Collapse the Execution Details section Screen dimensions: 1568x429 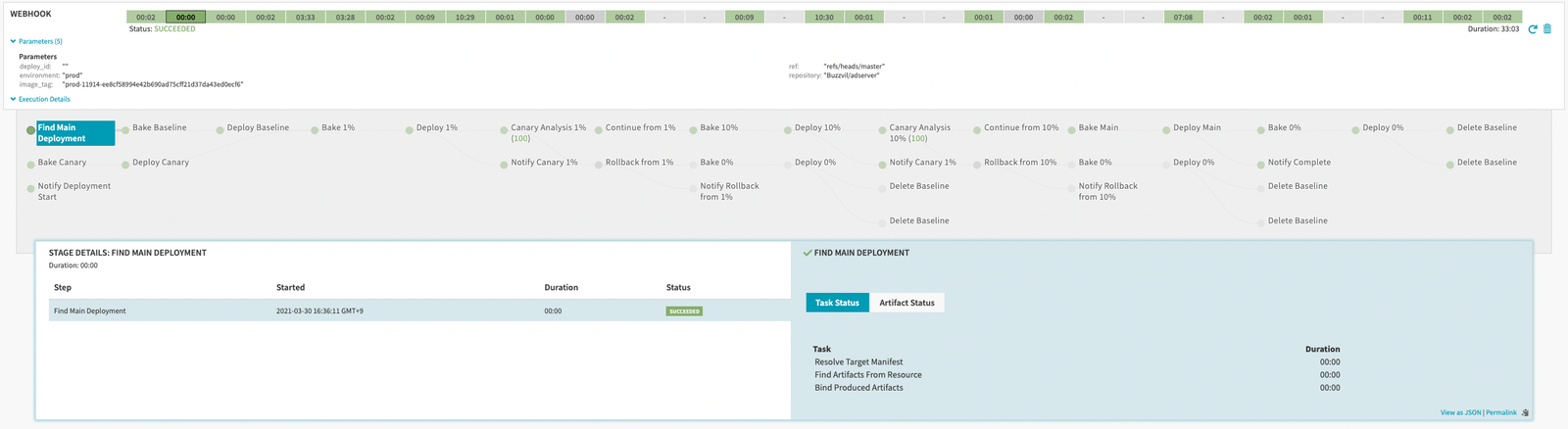43,99
